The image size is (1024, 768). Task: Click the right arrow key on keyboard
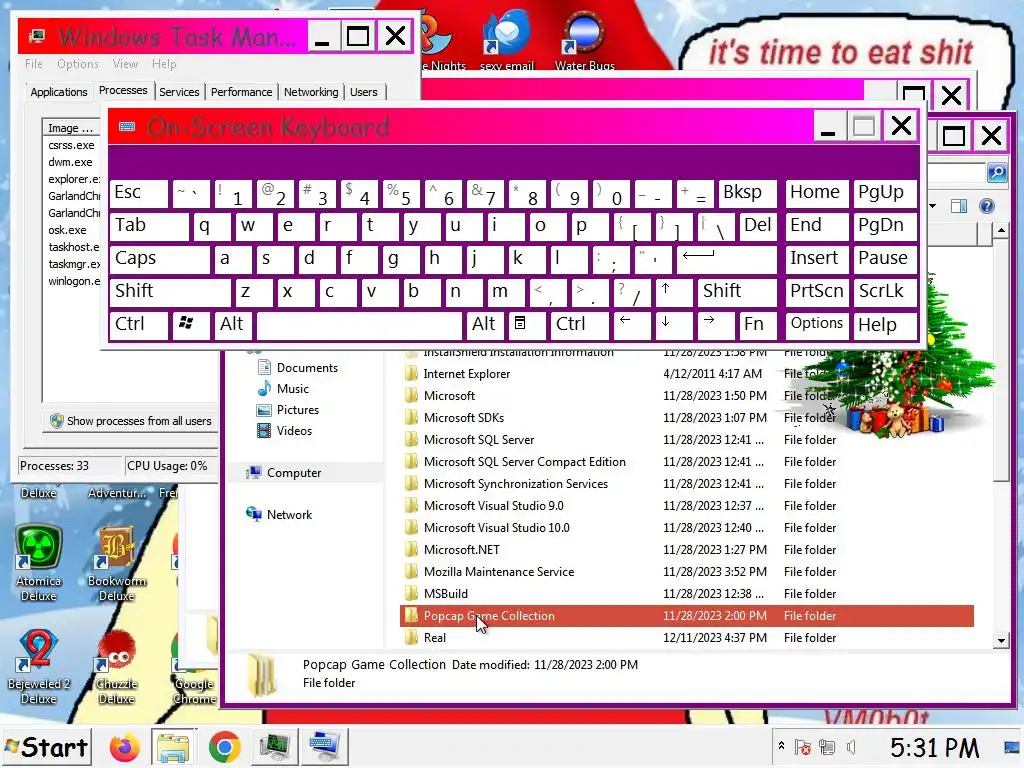[x=716, y=325]
